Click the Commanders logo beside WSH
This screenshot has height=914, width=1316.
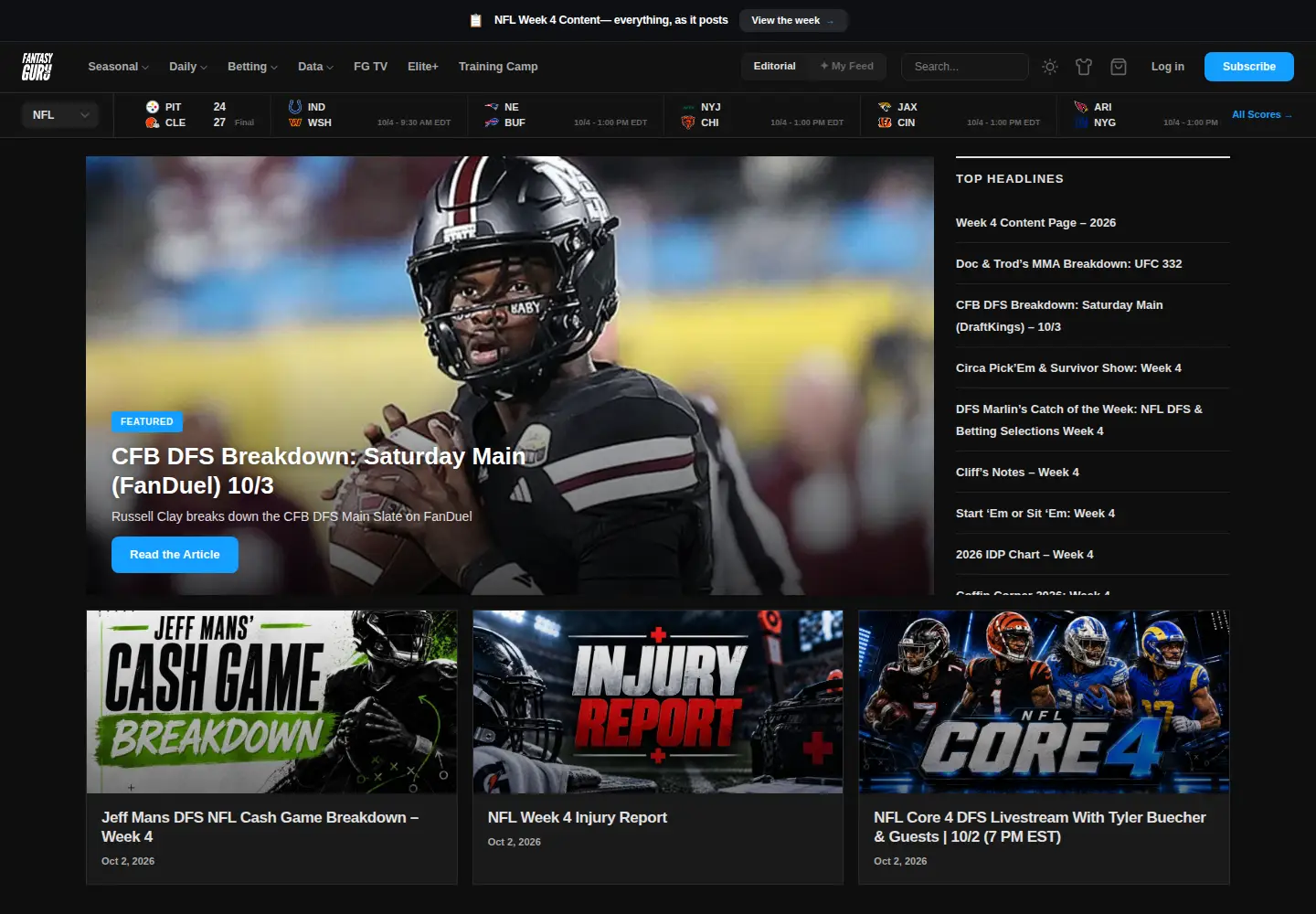tap(295, 122)
